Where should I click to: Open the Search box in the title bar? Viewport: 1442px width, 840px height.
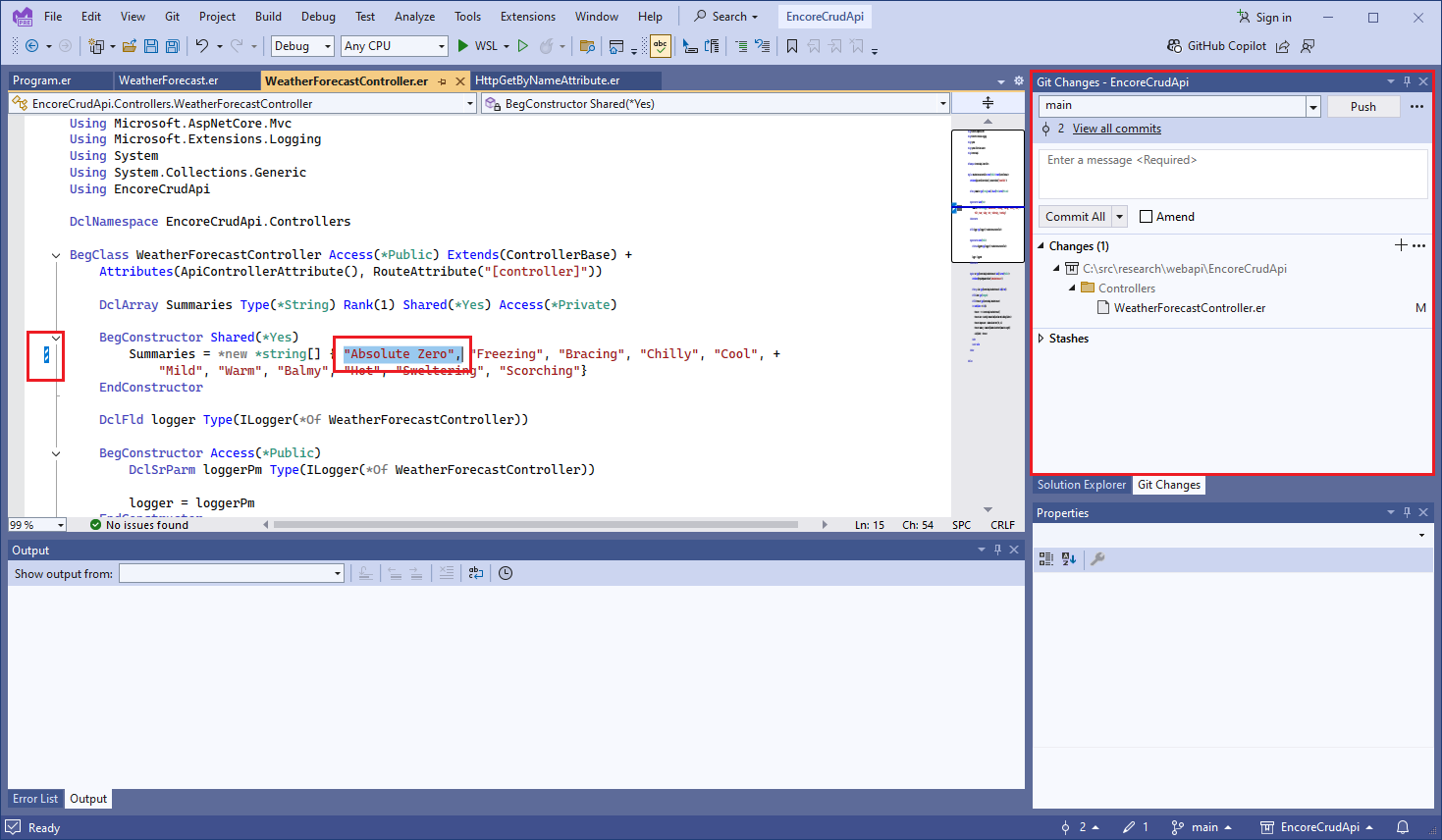[x=726, y=17]
